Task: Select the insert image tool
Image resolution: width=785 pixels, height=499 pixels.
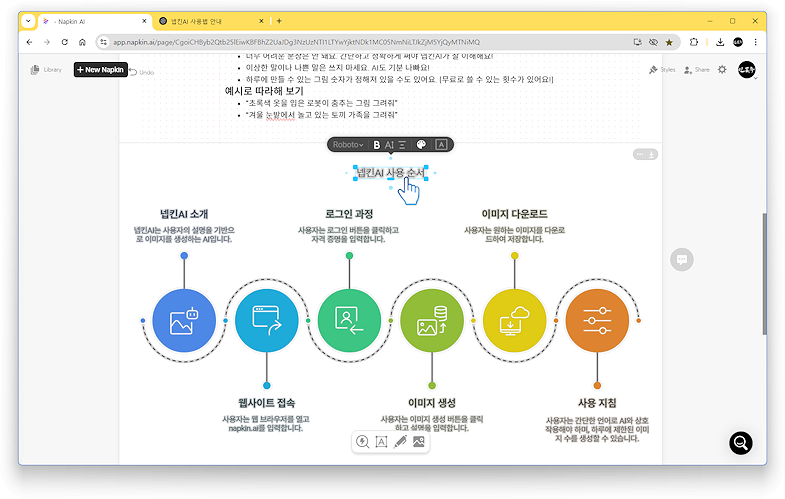Action: (419, 441)
